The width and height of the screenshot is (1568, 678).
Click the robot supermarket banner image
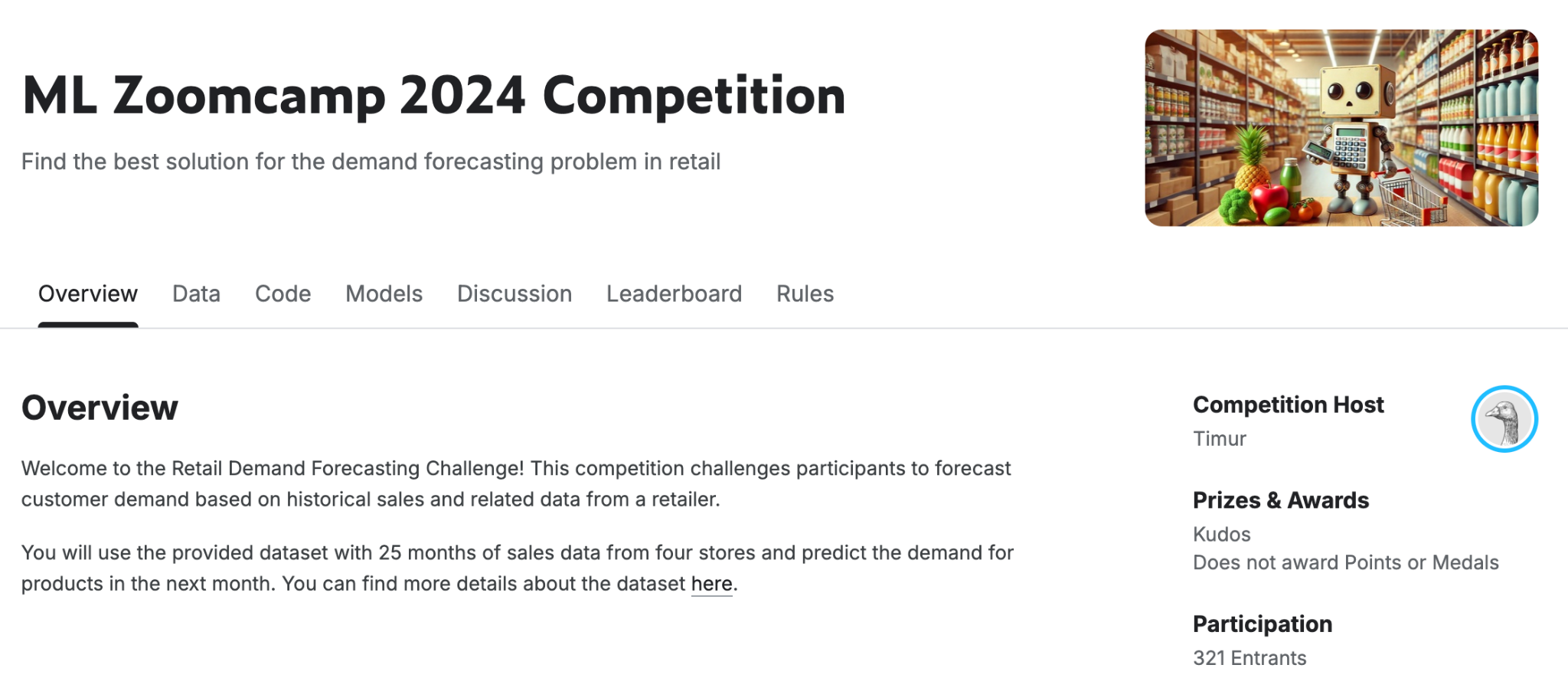tap(1341, 128)
